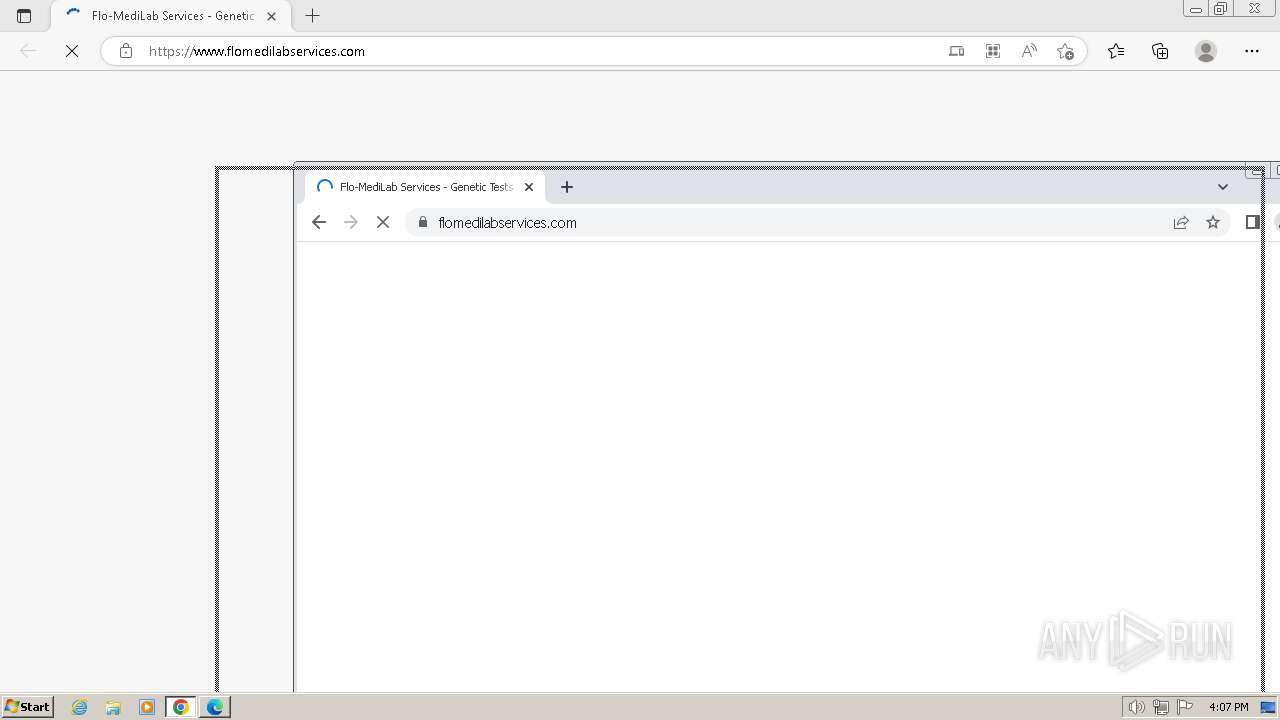Switch to Chrome via taskbar
The height and width of the screenshot is (720, 1280).
pyautogui.click(x=181, y=707)
